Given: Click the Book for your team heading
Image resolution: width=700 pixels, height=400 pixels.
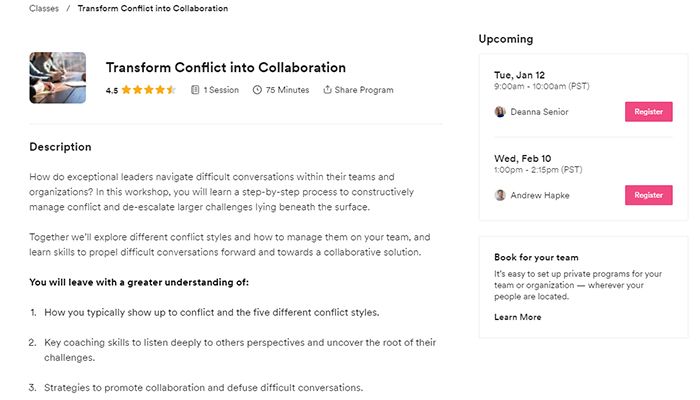Looking at the screenshot, I should 536,257.
